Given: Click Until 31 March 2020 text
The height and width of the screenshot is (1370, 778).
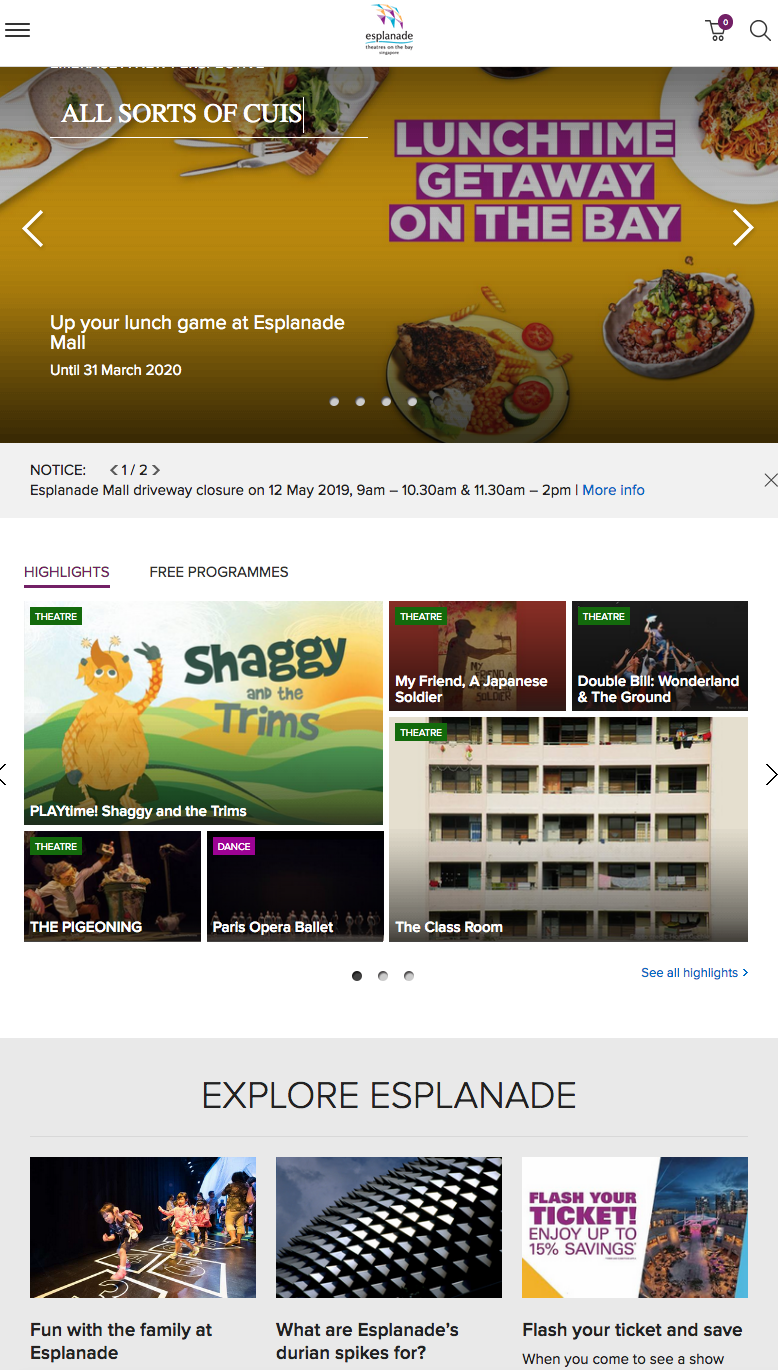Looking at the screenshot, I should (x=116, y=370).
